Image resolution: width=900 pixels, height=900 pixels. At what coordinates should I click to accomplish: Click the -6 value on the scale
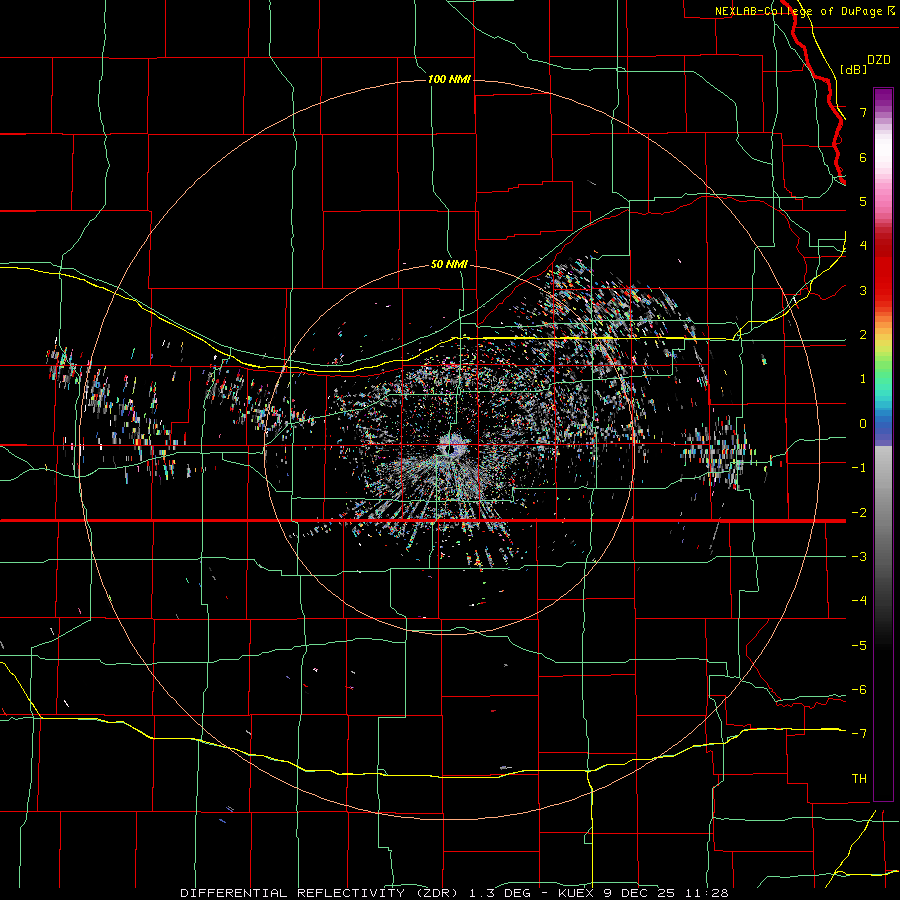859,689
